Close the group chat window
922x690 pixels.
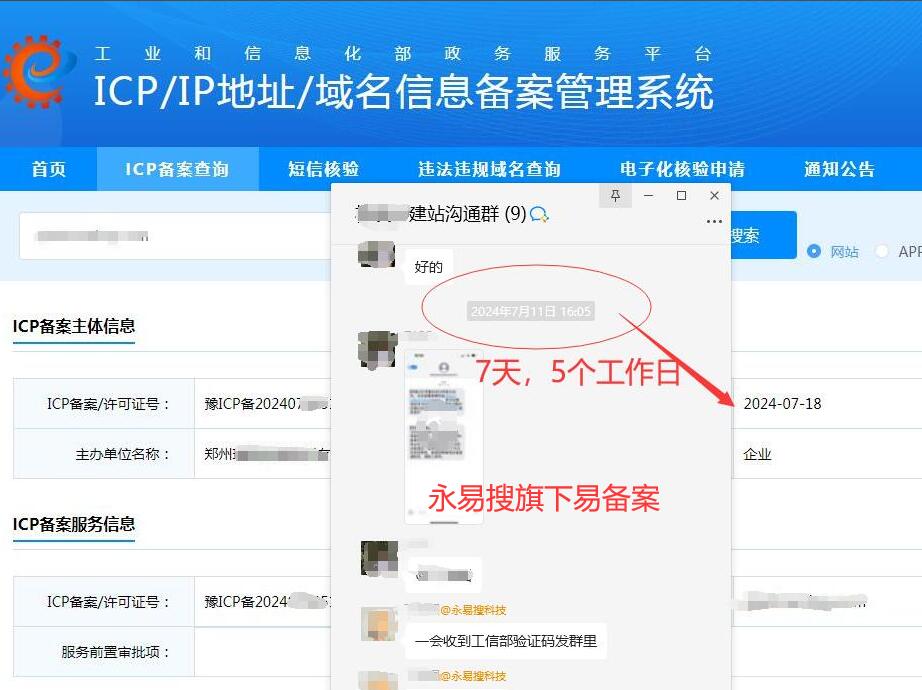click(714, 196)
